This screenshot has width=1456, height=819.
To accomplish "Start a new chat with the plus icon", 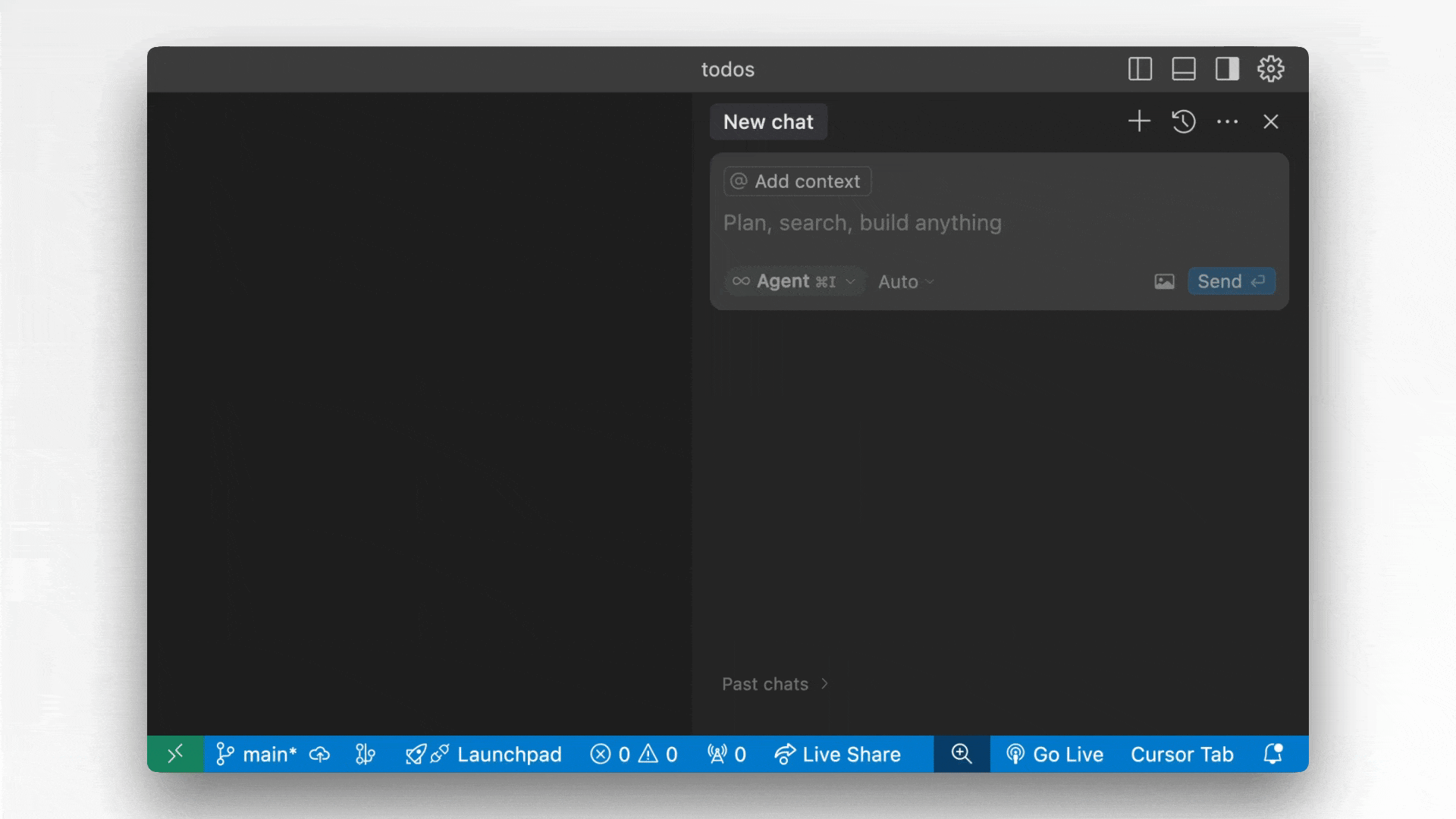I will tap(1139, 121).
